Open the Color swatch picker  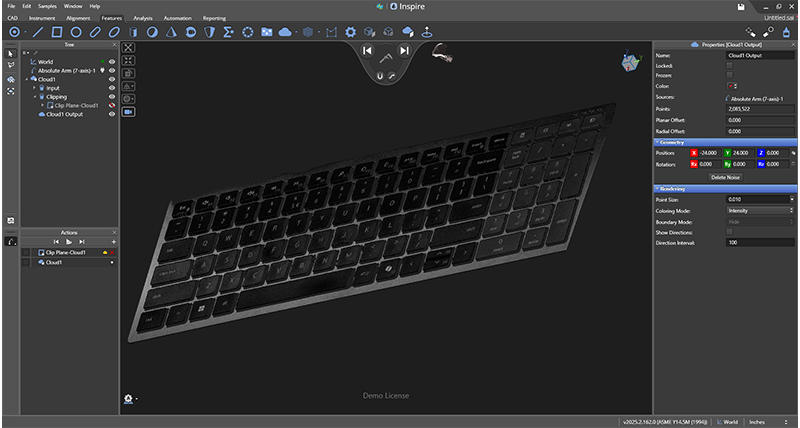731,86
